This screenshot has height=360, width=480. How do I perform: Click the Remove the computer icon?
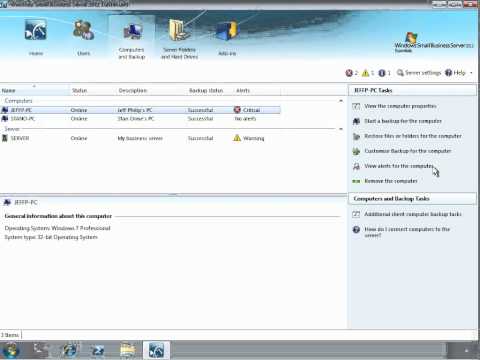[x=356, y=181]
